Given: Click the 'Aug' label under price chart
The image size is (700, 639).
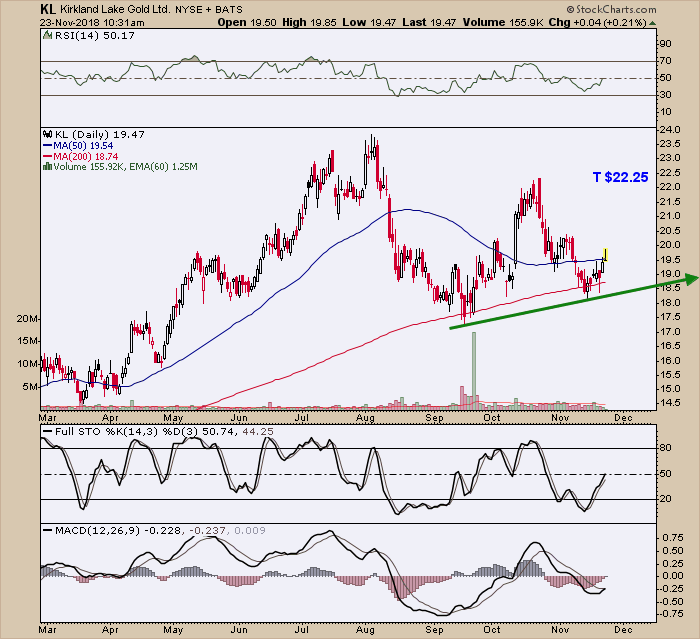Looking at the screenshot, I should 365,418.
